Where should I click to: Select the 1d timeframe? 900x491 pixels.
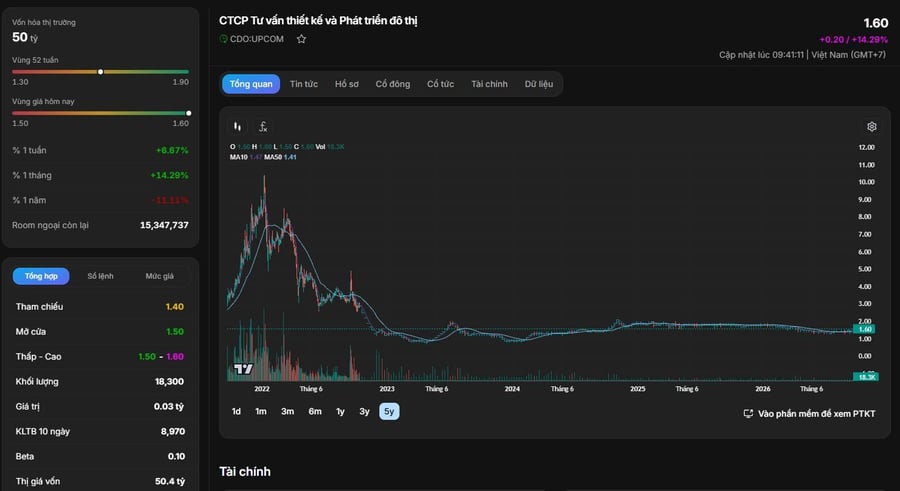[236, 411]
